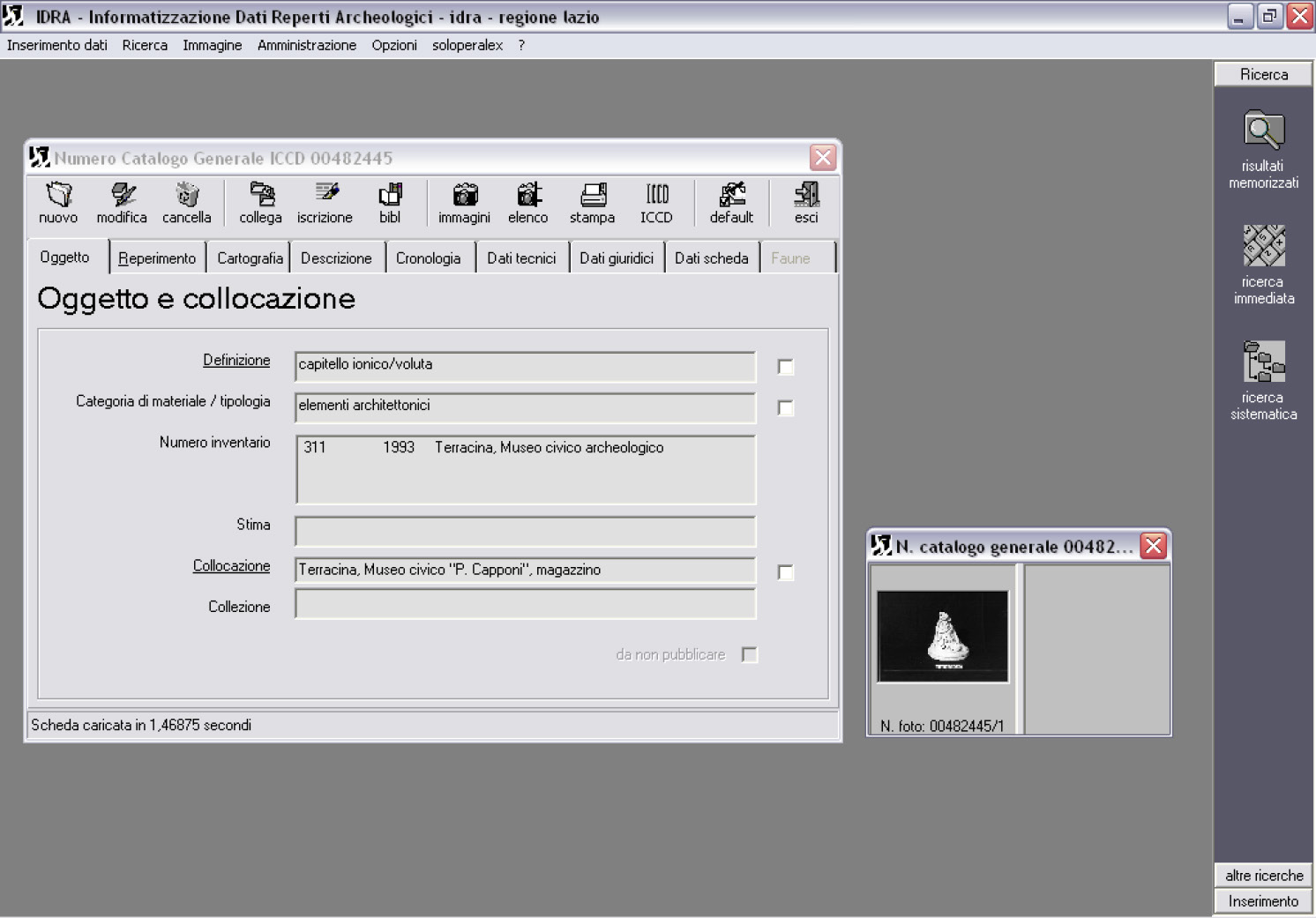Click N. foto: 00482445/1 caption
The image size is (1316, 918).
coord(942,726)
